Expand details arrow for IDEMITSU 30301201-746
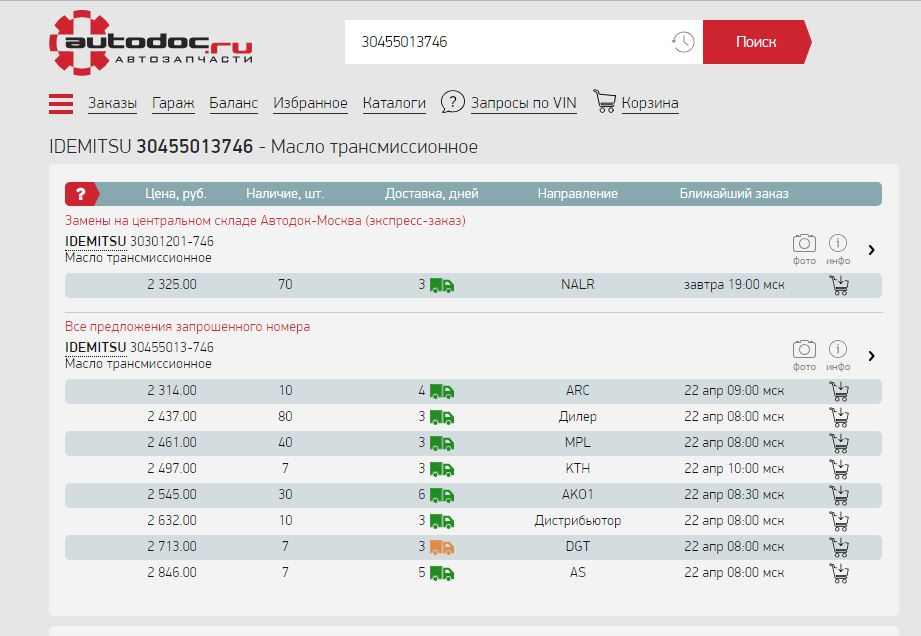Image resolution: width=921 pixels, height=636 pixels. pyautogui.click(x=872, y=250)
